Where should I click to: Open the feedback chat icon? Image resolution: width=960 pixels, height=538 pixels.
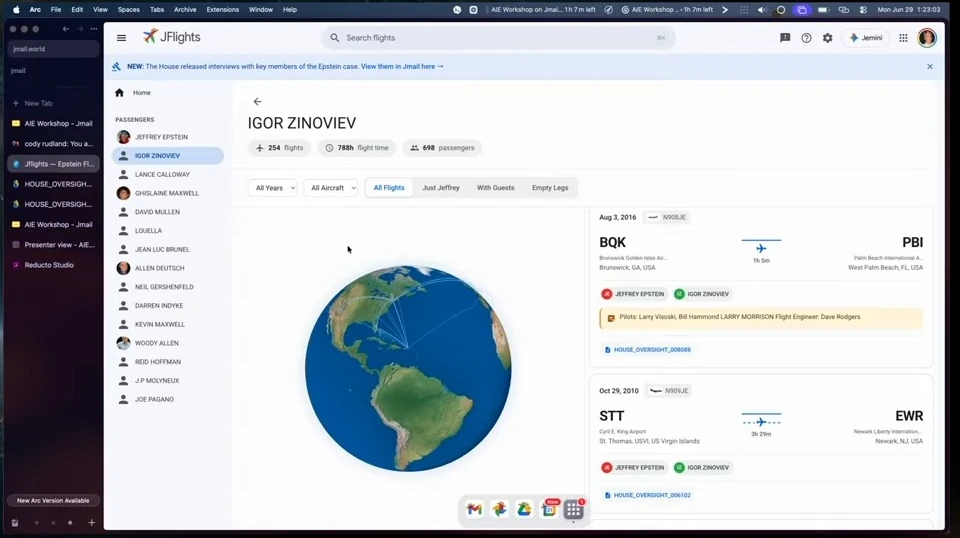[785, 37]
